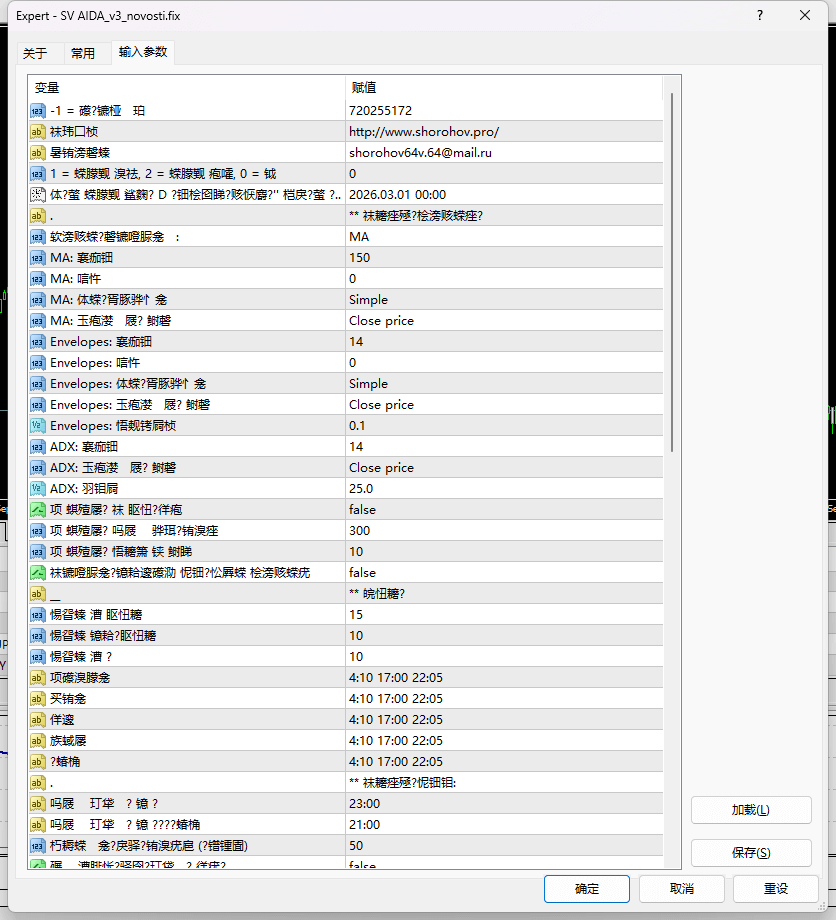
Task: Click the icon of the Envelopes Close price row
Action: pos(38,405)
